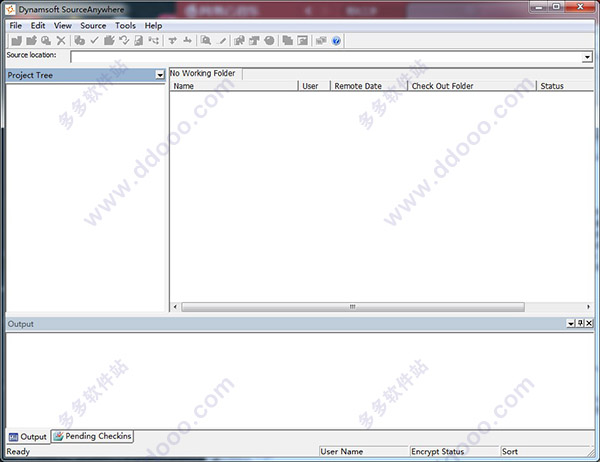Click the globe toolbar icon
600x462 pixels.
point(269,41)
